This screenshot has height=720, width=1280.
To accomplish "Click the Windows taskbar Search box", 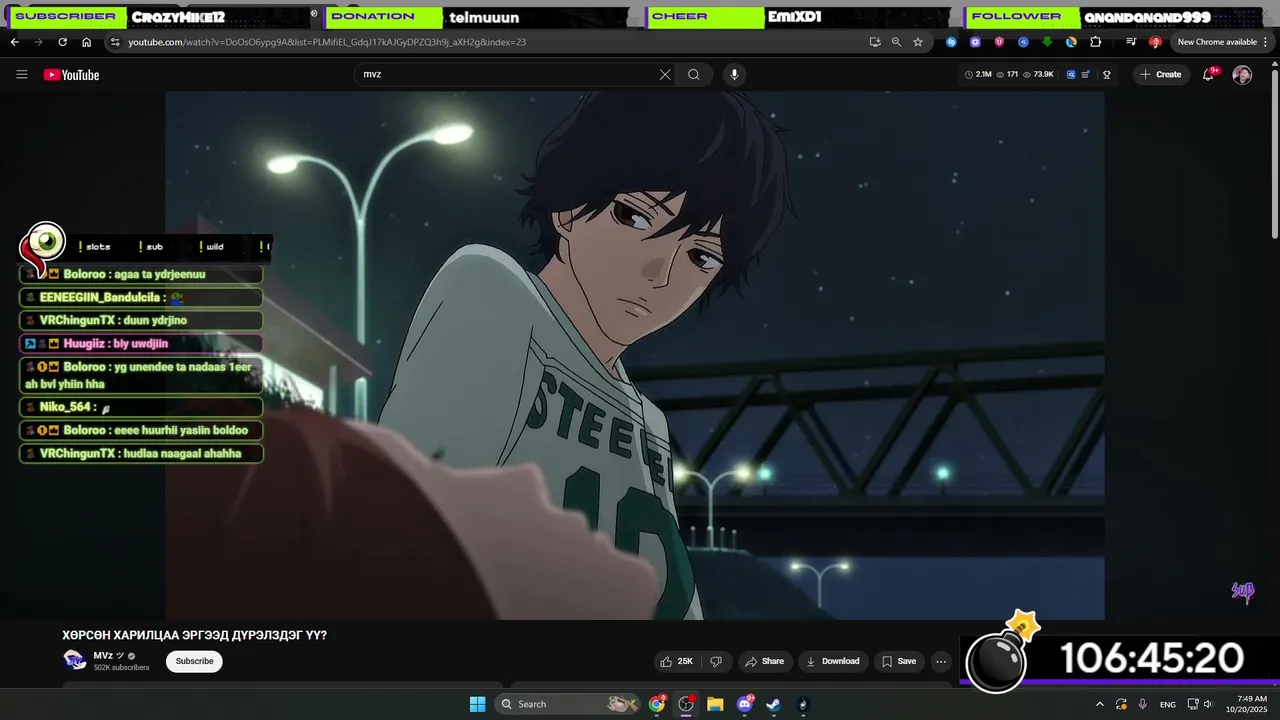I will pyautogui.click(x=569, y=704).
